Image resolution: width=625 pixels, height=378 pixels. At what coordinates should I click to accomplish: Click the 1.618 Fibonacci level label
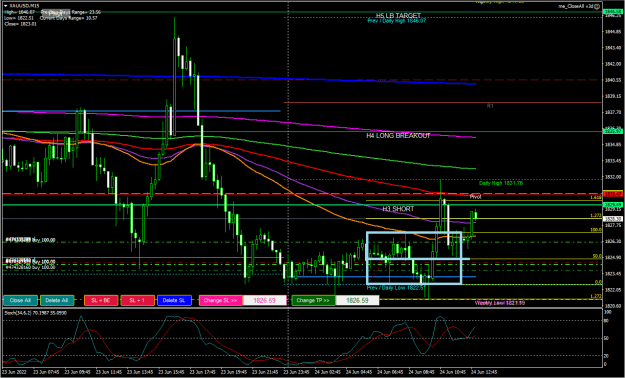tap(596, 197)
